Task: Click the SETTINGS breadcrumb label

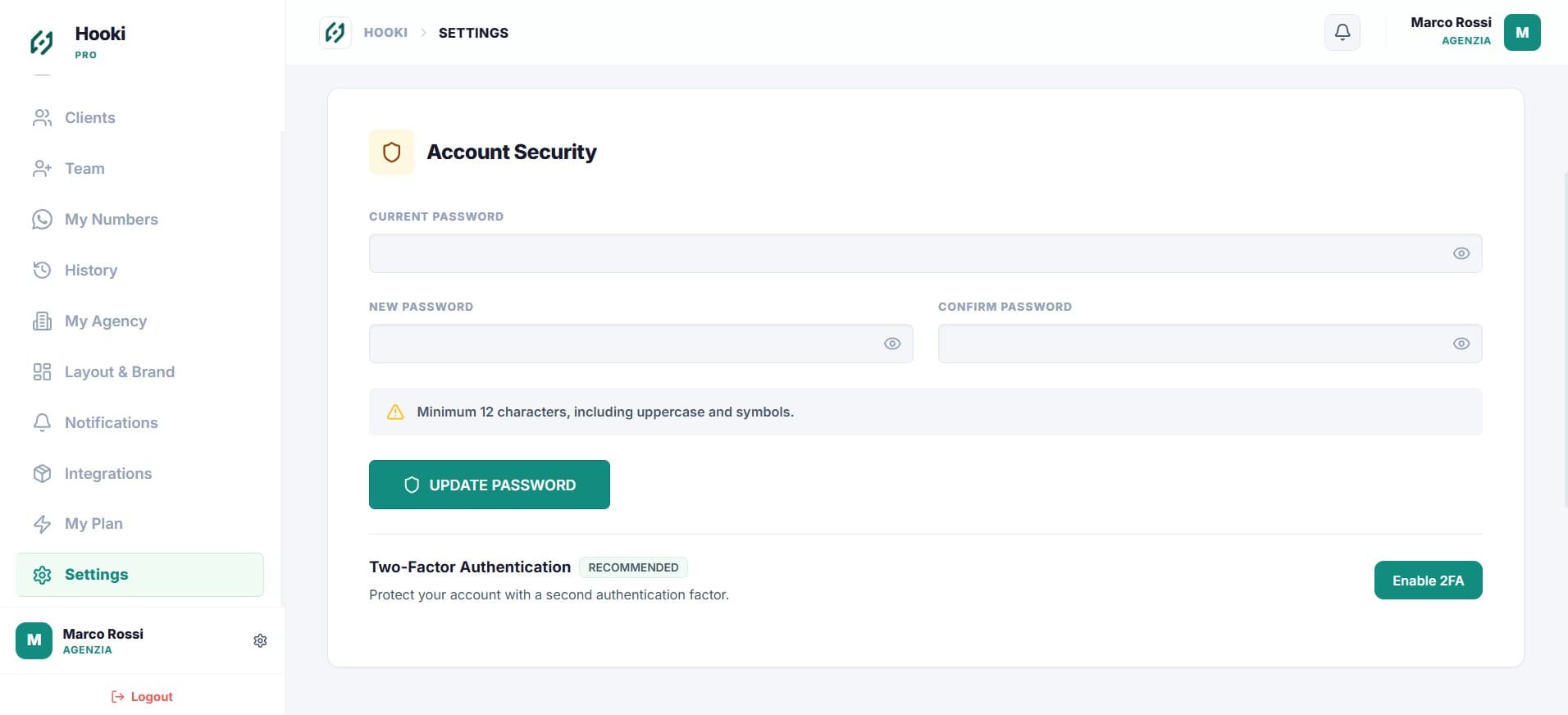Action: [473, 33]
